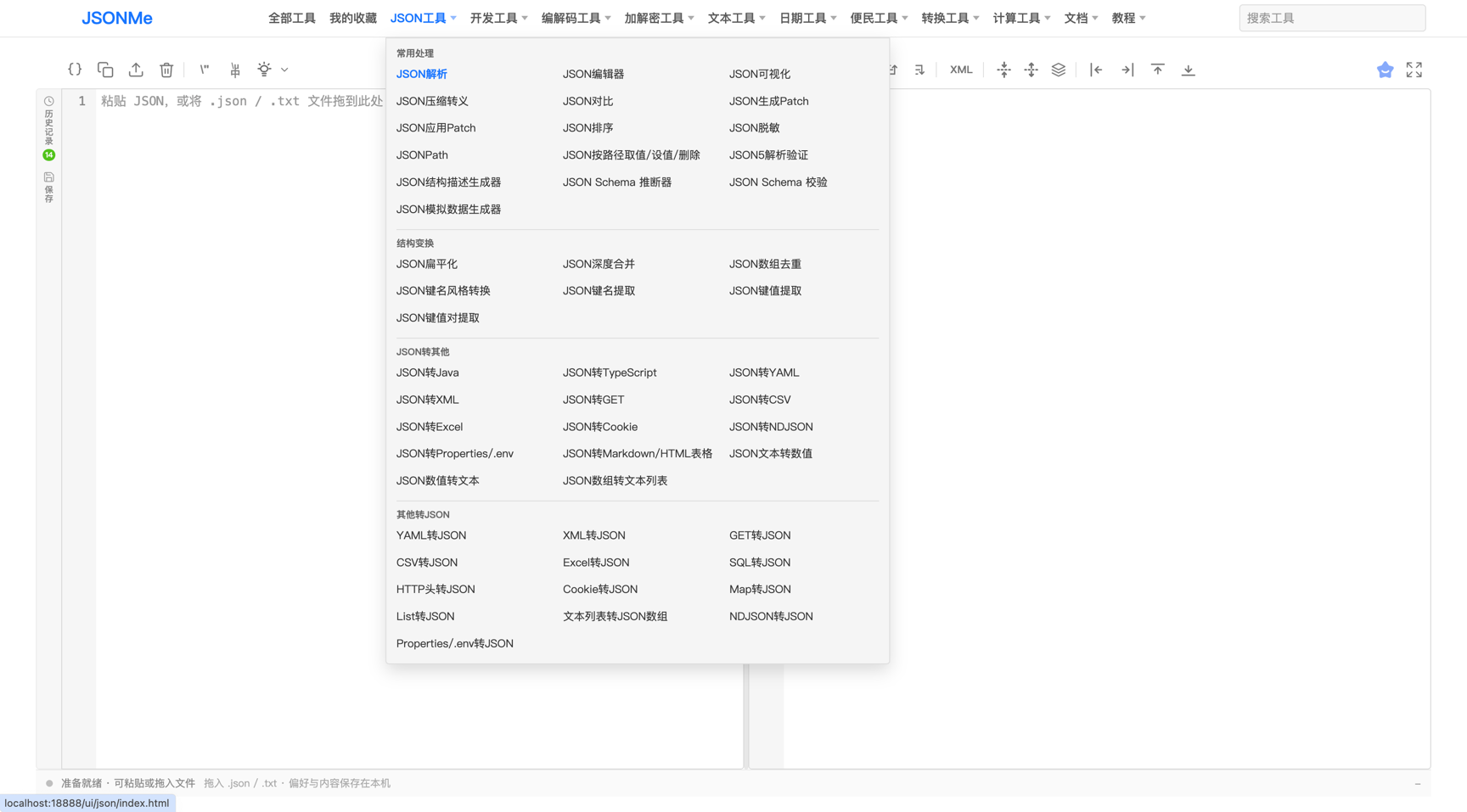Image resolution: width=1467 pixels, height=812 pixels.
Task: Click the arrow-to-top-bar icon
Action: point(1158,70)
